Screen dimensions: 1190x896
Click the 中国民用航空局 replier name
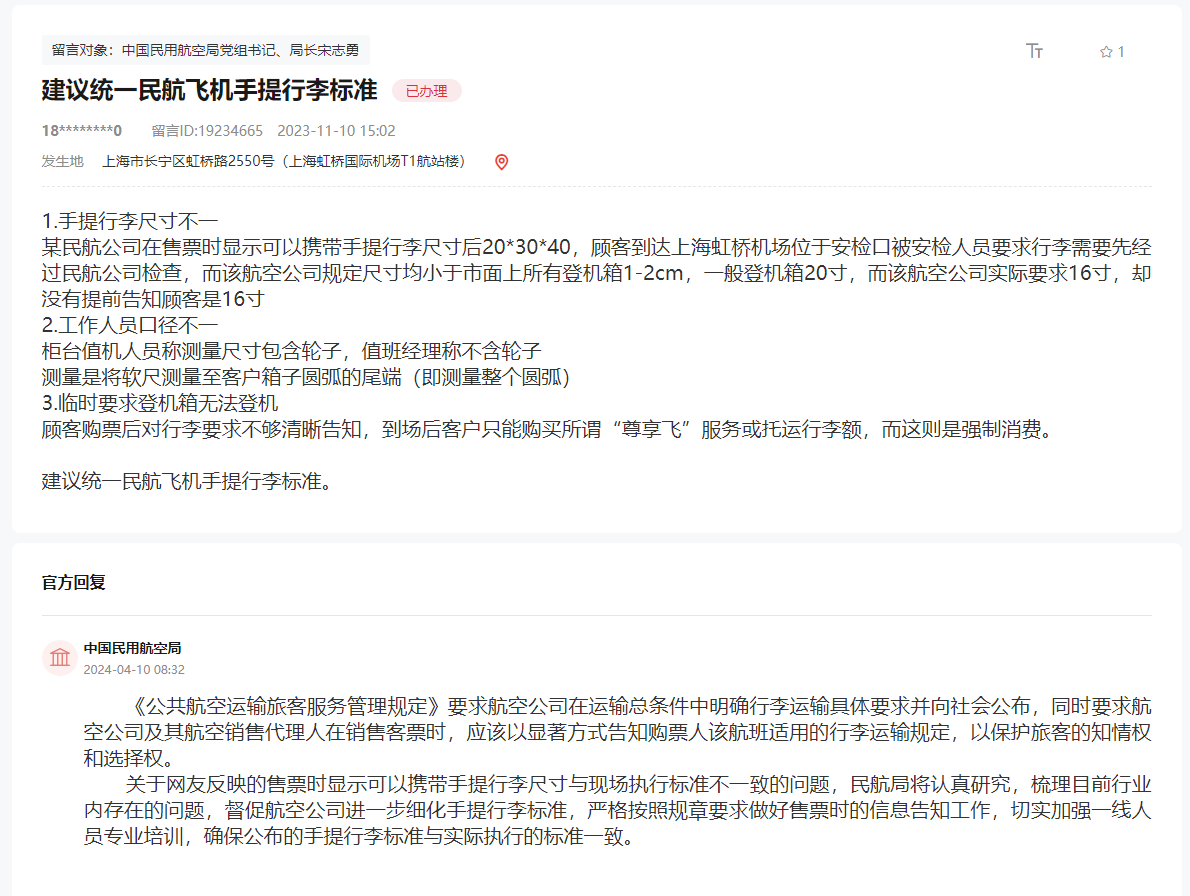click(x=132, y=648)
